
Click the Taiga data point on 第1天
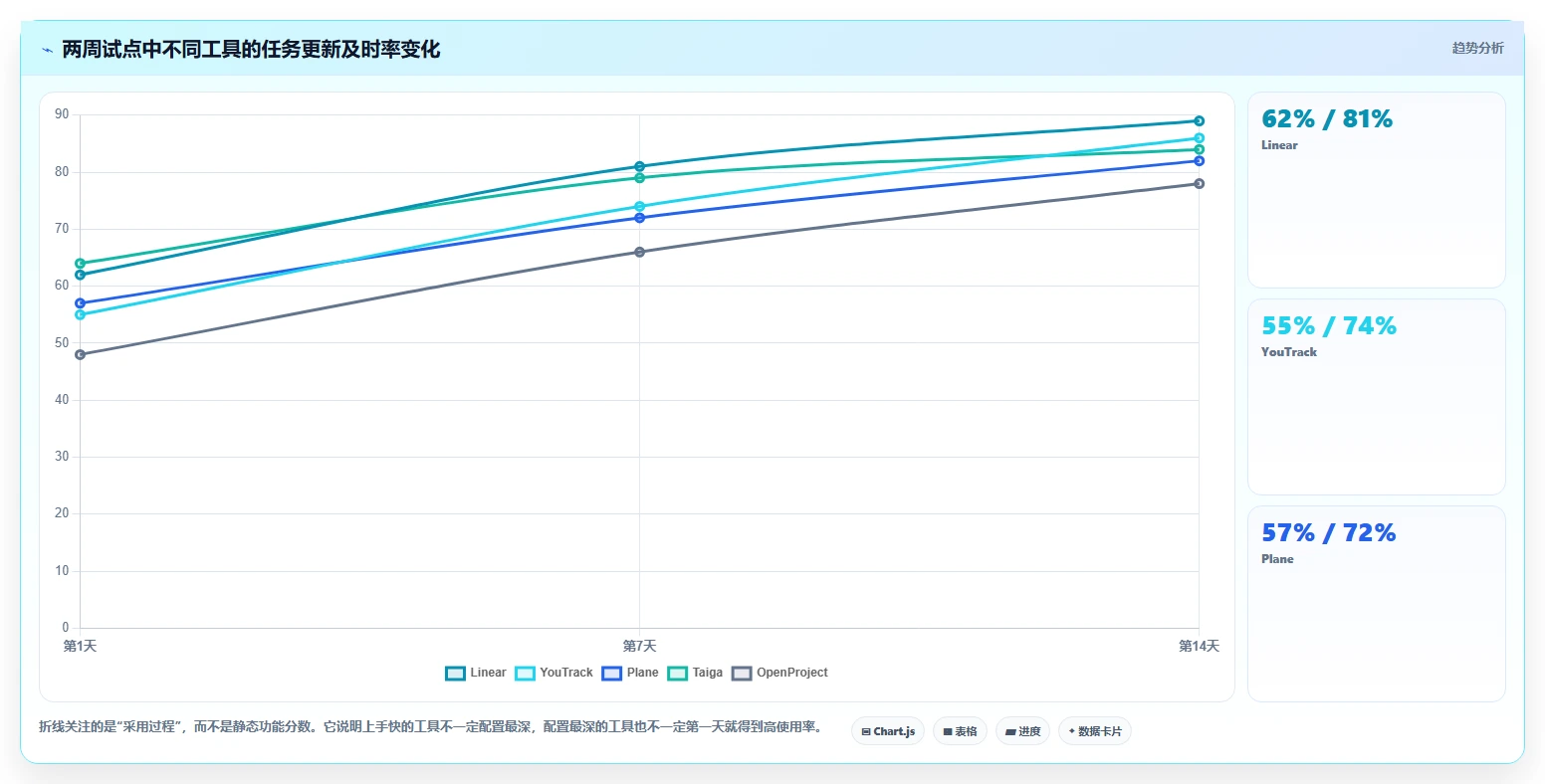coord(80,264)
